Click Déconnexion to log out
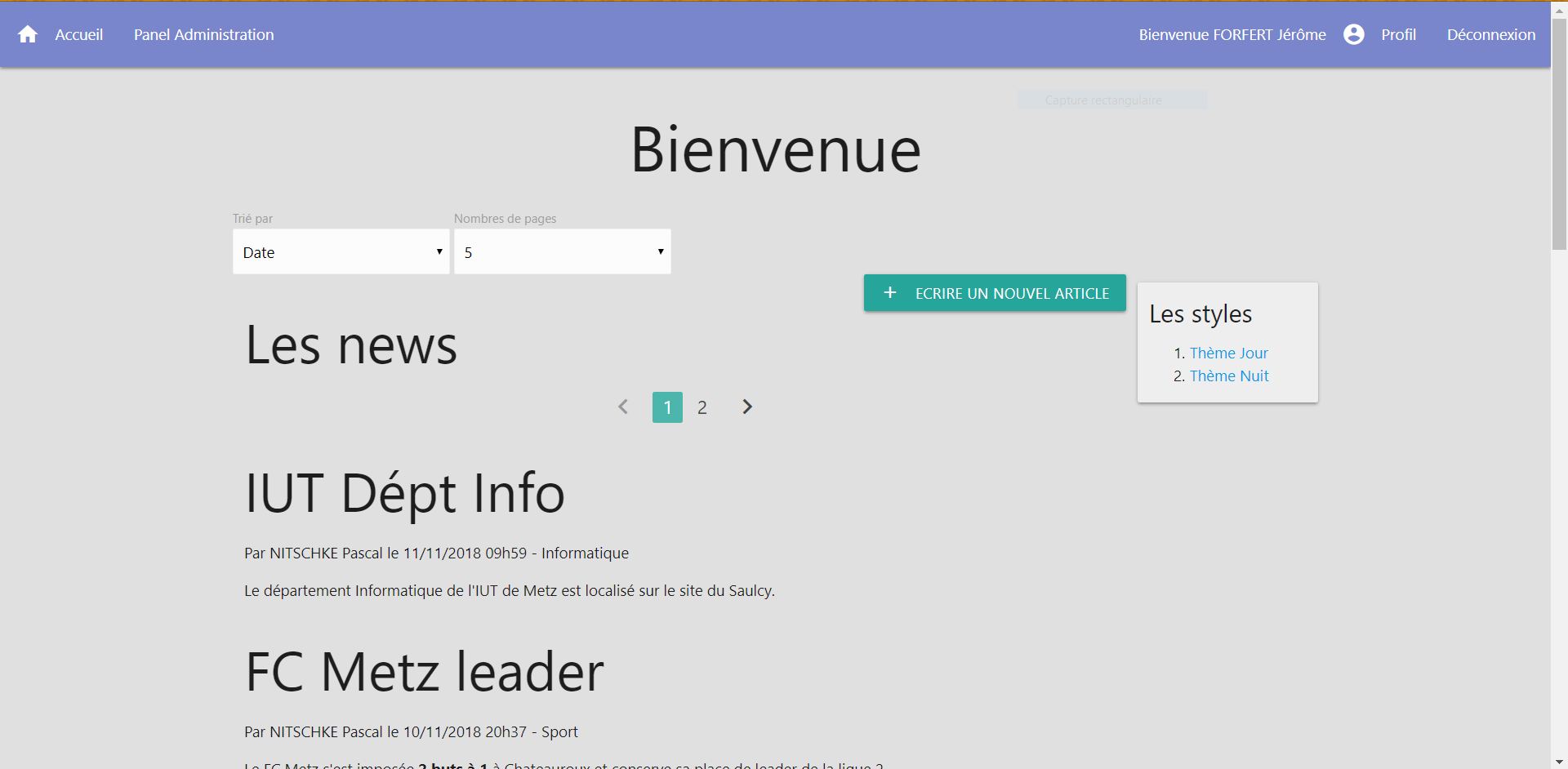 [1491, 34]
